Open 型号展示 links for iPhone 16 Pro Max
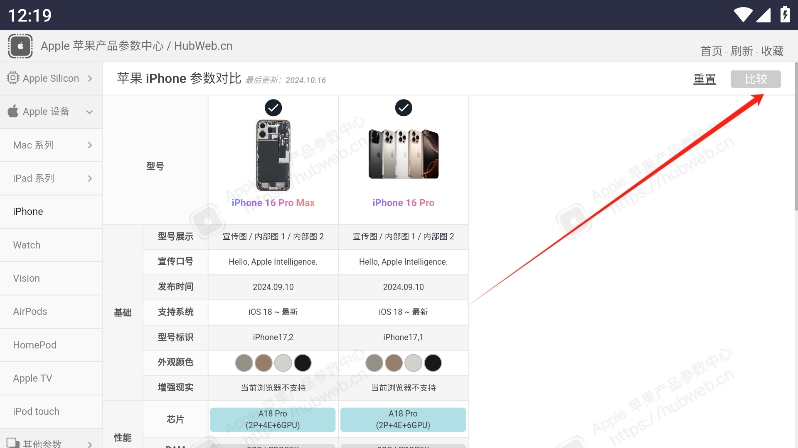Image resolution: width=798 pixels, height=448 pixels. pyautogui.click(x=273, y=237)
